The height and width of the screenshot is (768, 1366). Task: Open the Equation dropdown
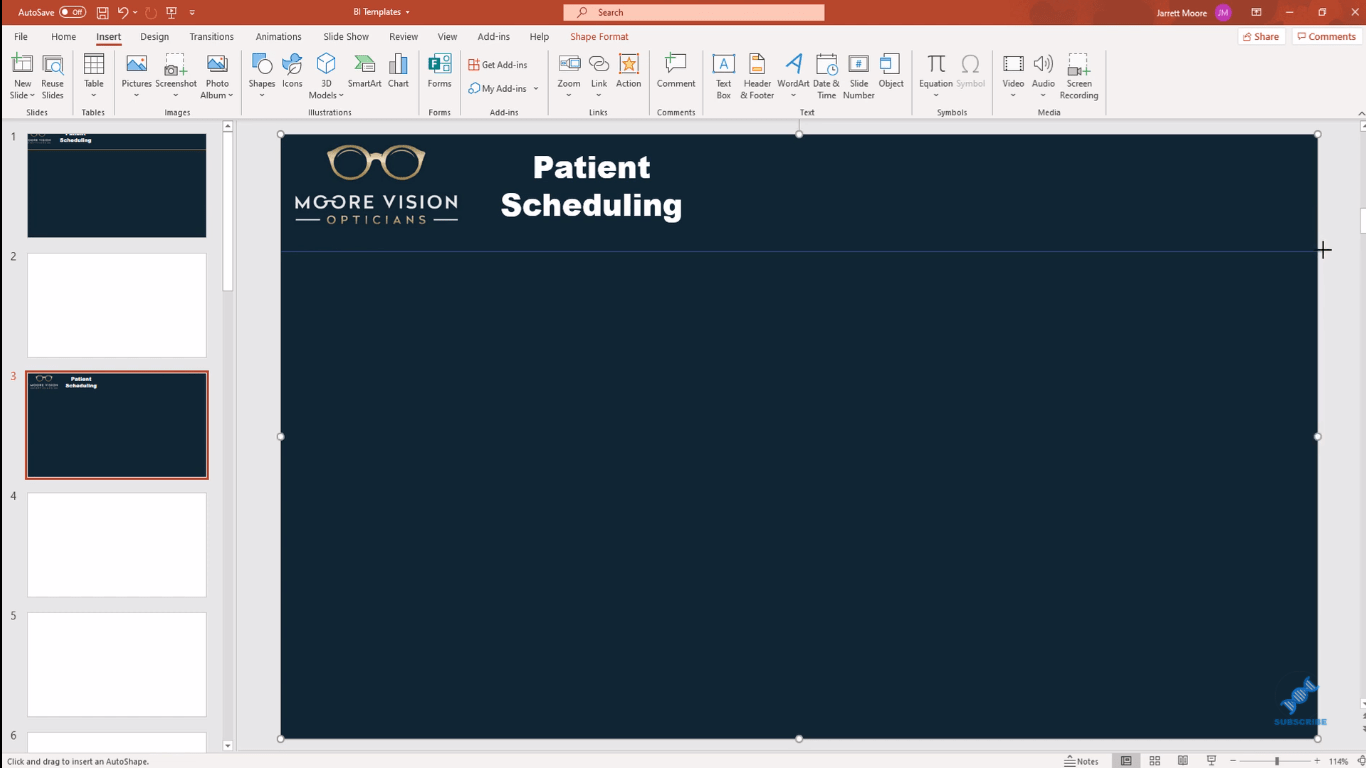tap(936, 95)
